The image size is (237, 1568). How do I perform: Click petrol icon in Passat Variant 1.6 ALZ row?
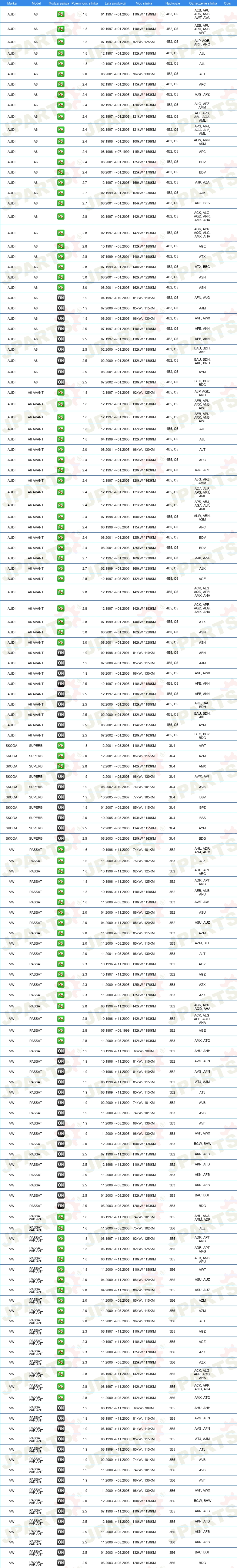coord(61,1228)
